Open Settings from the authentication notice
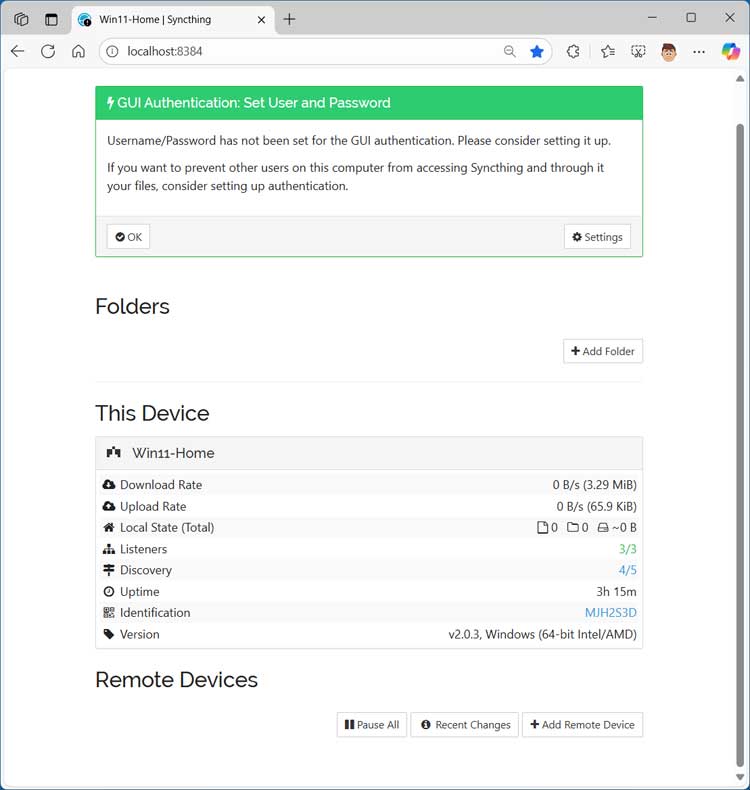This screenshot has height=790, width=750. pyautogui.click(x=597, y=237)
